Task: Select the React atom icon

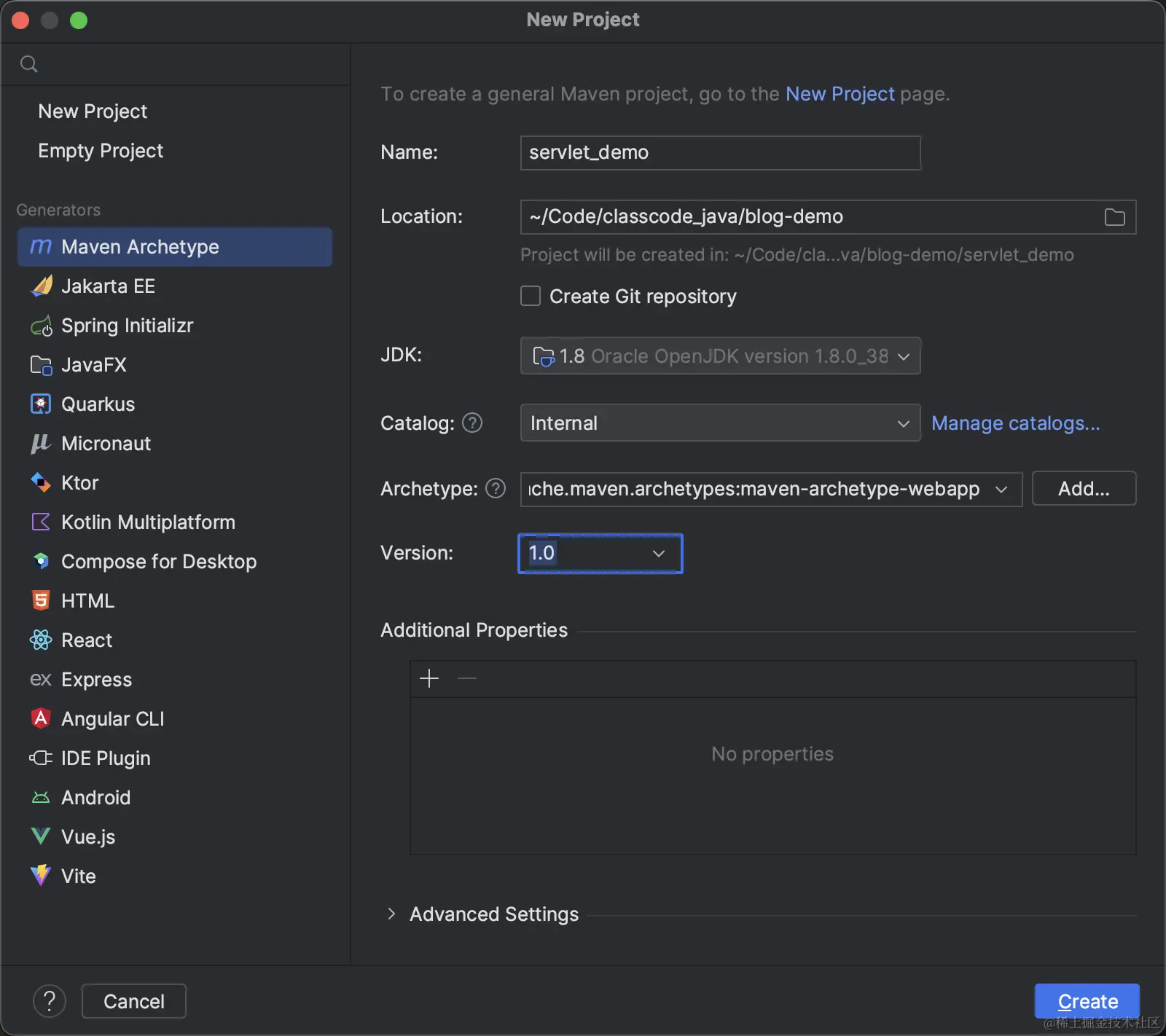Action: [41, 640]
